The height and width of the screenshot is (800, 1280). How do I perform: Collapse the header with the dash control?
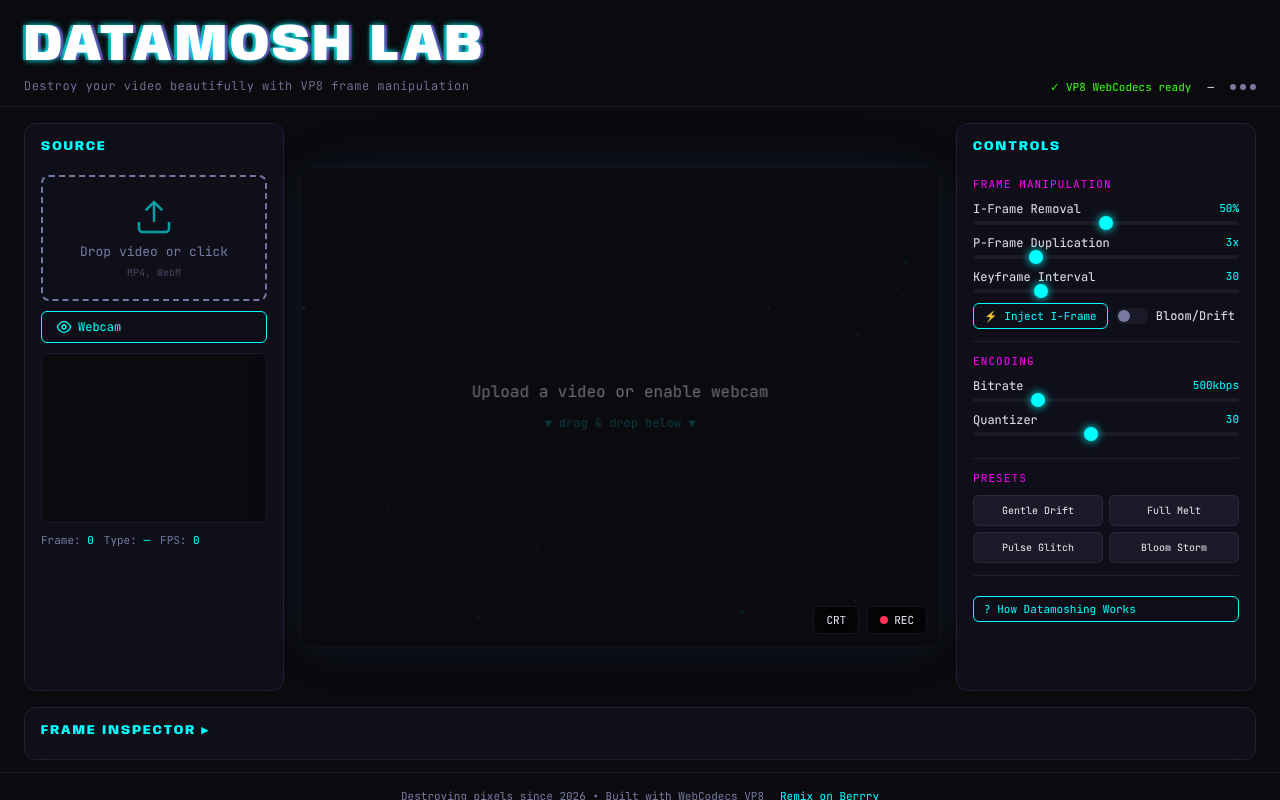pos(1210,87)
